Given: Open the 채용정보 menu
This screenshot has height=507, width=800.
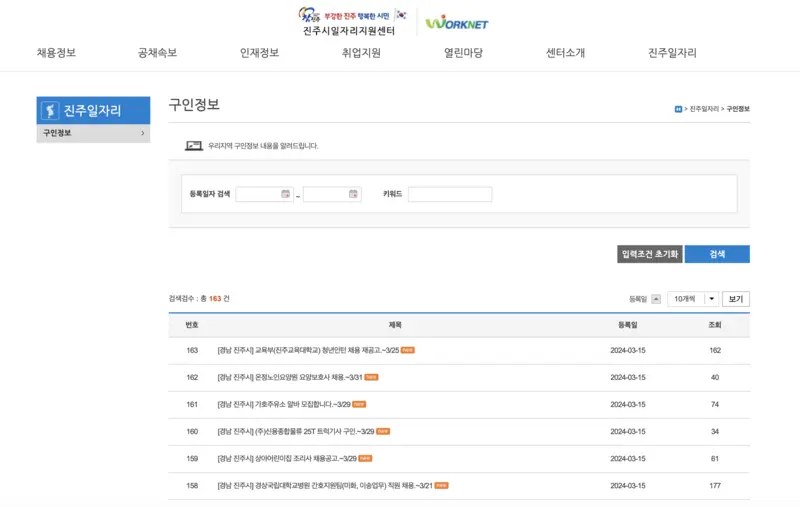Looking at the screenshot, I should pyautogui.click(x=56, y=53).
